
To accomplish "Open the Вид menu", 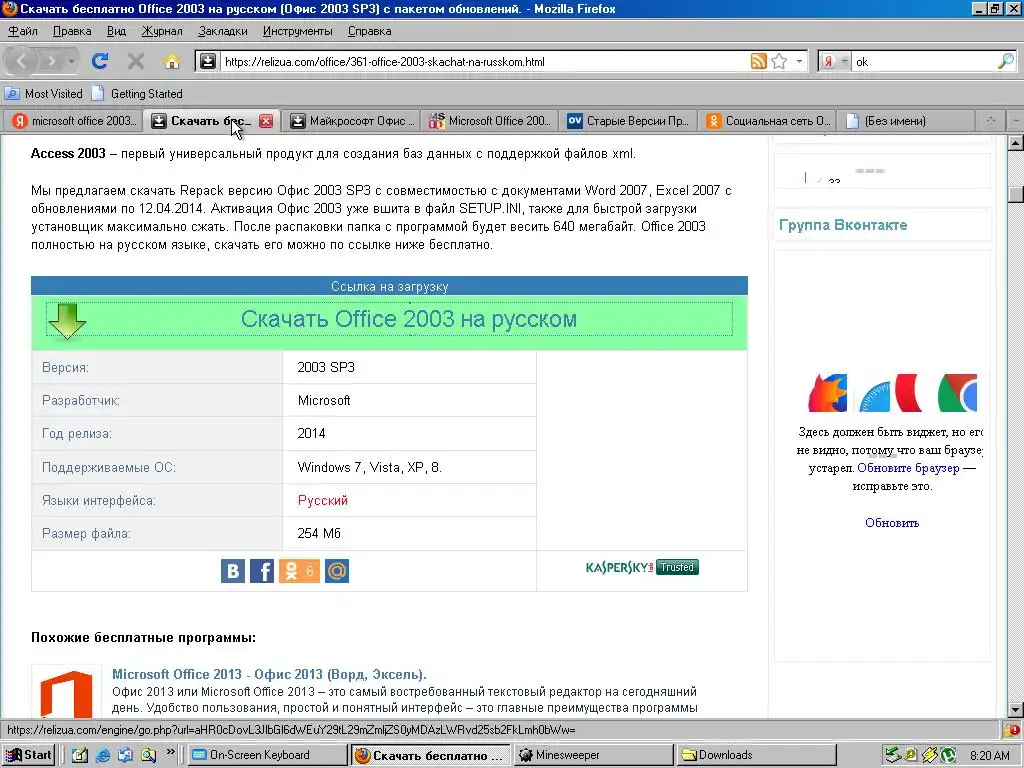I will tap(116, 31).
